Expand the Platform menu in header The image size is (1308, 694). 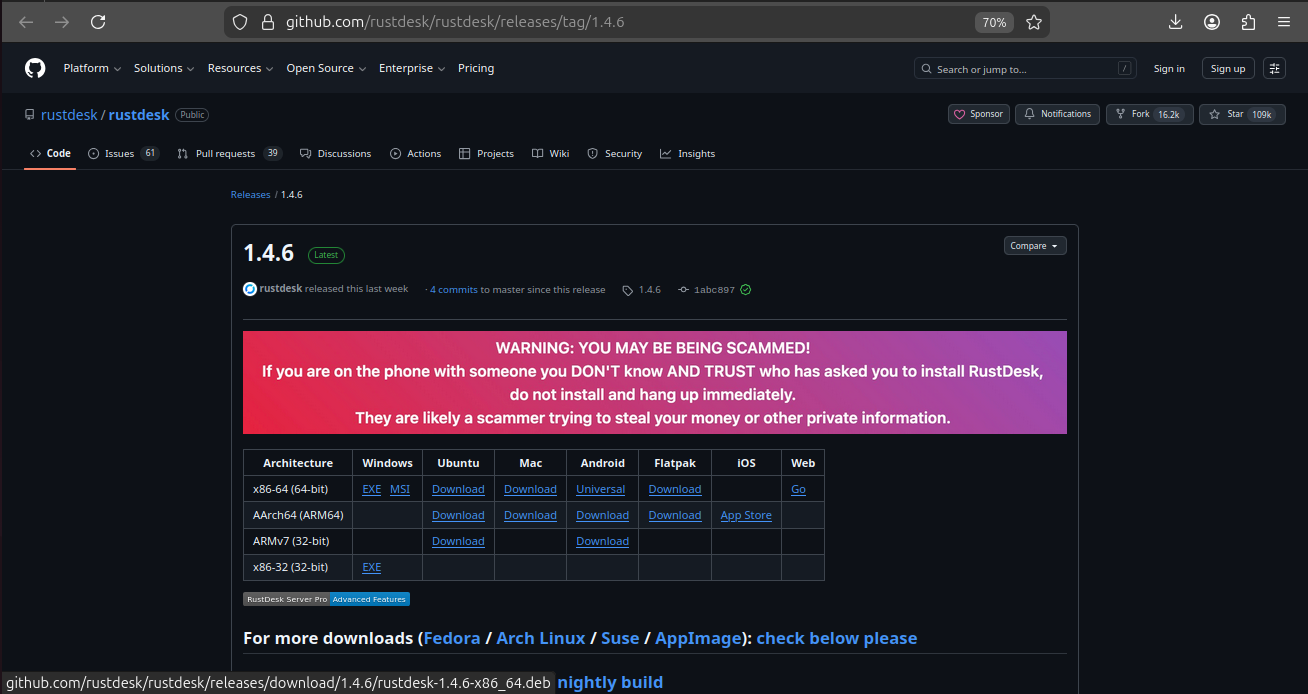click(x=92, y=68)
